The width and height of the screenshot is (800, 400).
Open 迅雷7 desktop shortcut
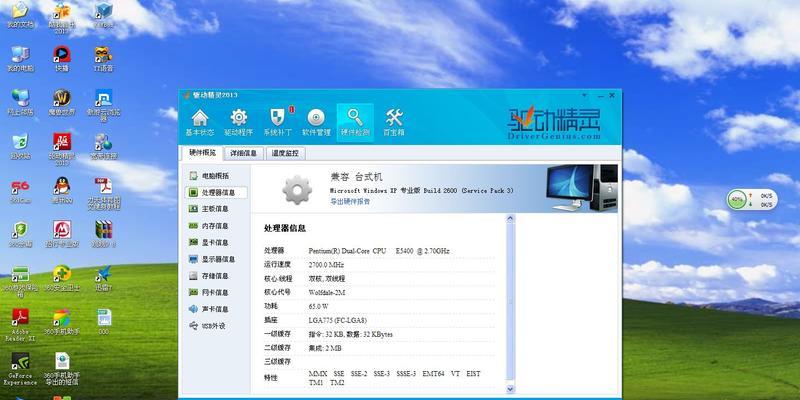[x=104, y=278]
